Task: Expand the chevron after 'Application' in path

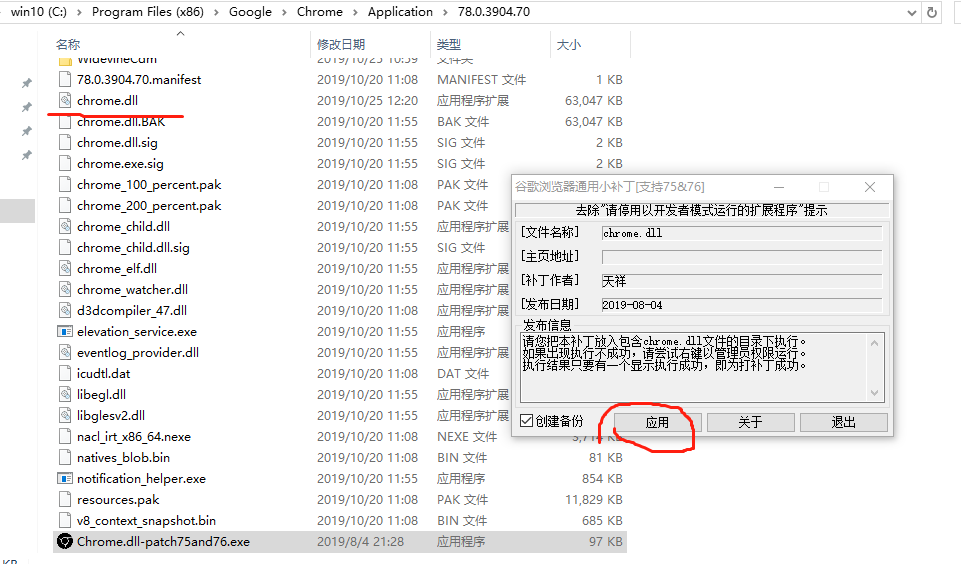Action: point(446,12)
